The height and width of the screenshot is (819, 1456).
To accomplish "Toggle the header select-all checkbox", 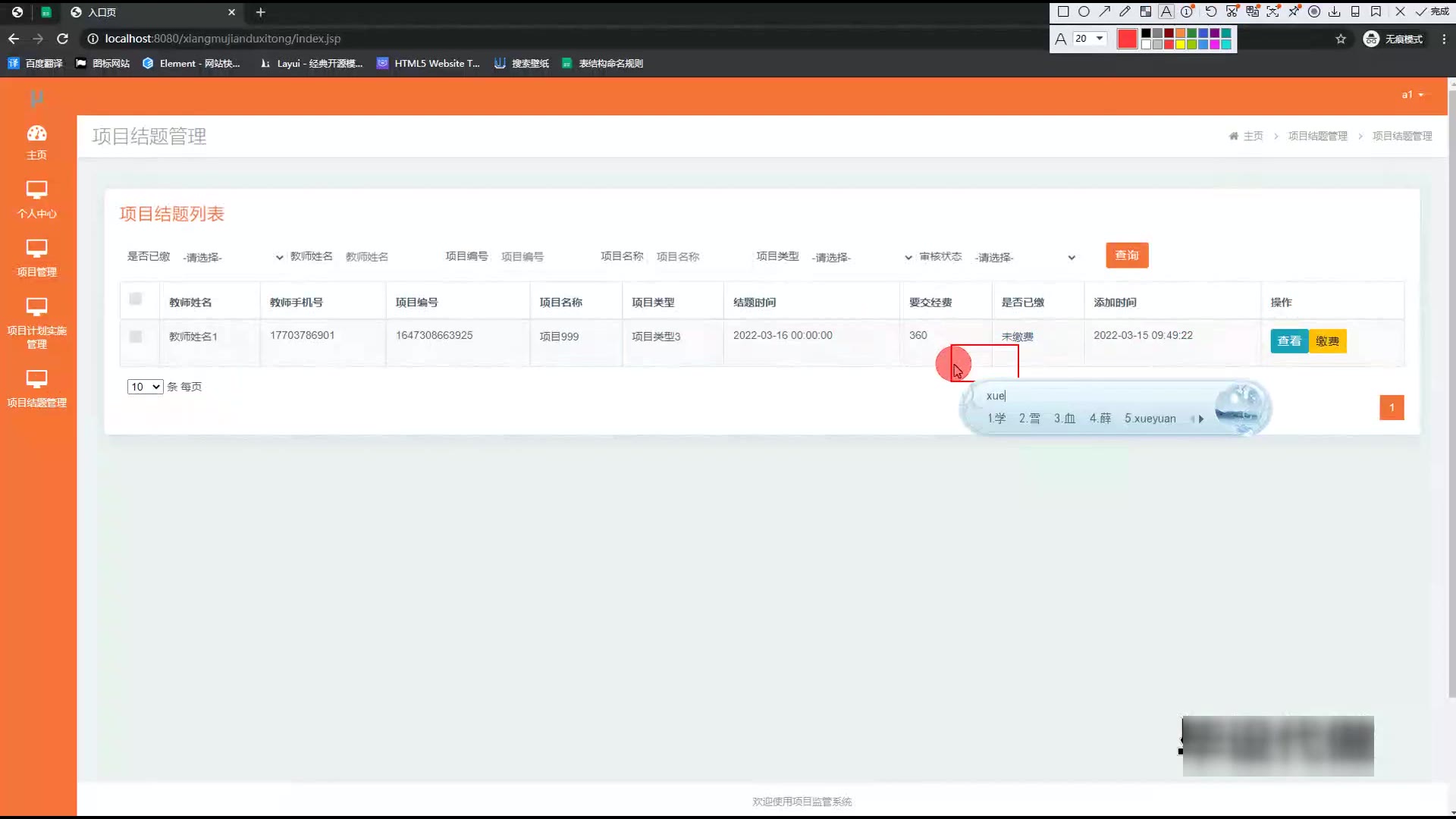I will pyautogui.click(x=136, y=299).
